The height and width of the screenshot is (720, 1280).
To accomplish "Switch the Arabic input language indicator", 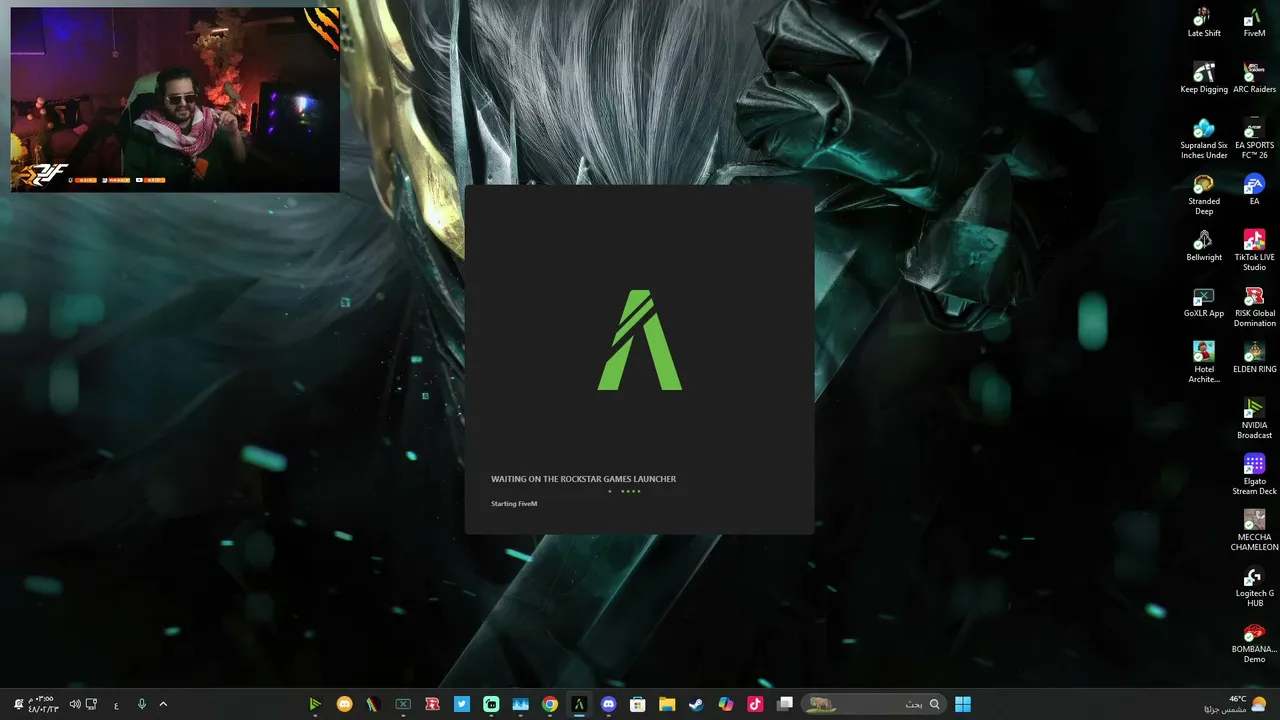I will coord(117,704).
